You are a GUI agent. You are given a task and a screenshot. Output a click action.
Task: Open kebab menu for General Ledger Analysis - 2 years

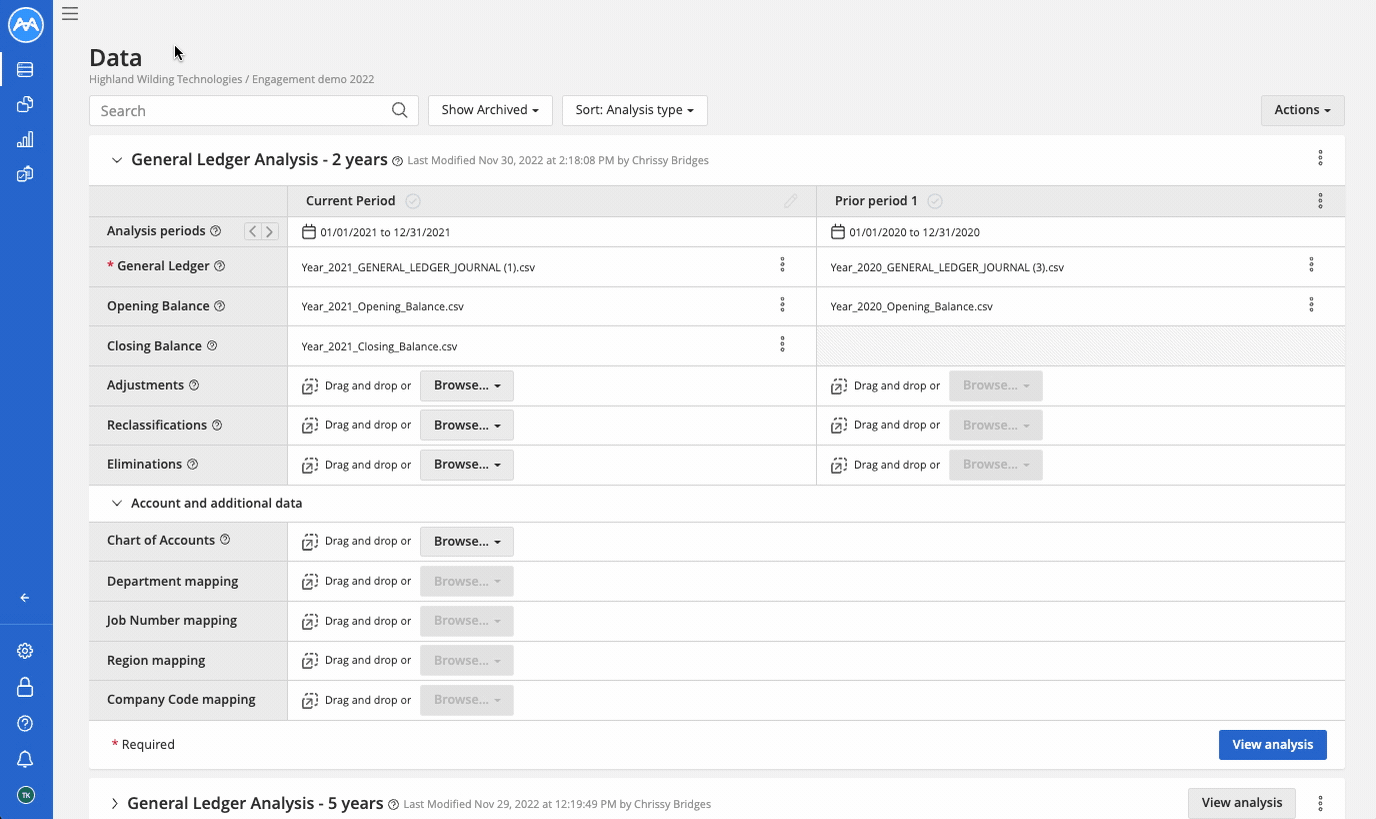(1320, 158)
